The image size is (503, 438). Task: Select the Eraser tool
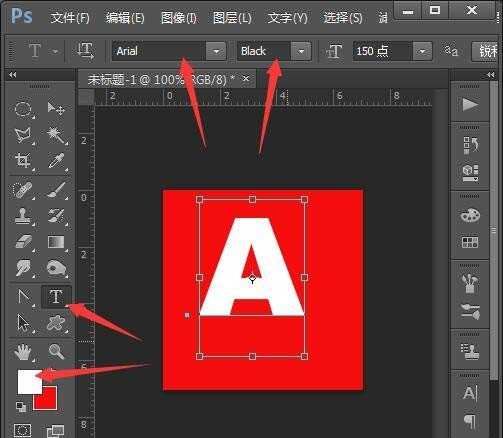click(x=23, y=242)
